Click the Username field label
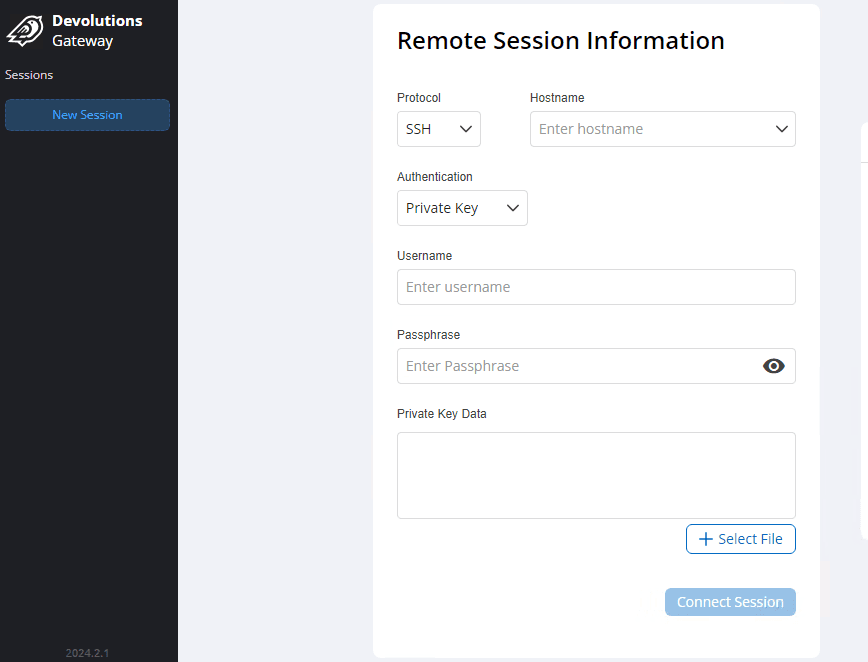Image resolution: width=868 pixels, height=662 pixels. [x=424, y=255]
